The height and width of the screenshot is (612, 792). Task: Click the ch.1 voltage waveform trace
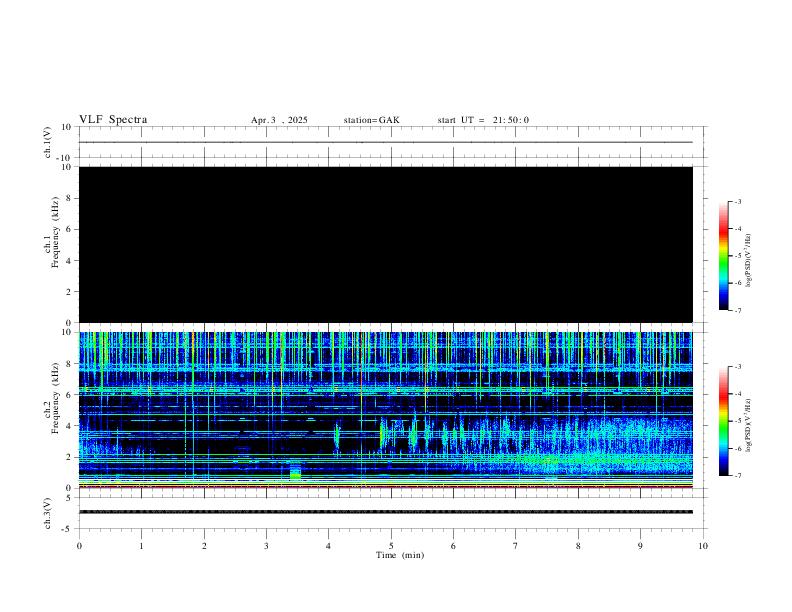tap(385, 142)
